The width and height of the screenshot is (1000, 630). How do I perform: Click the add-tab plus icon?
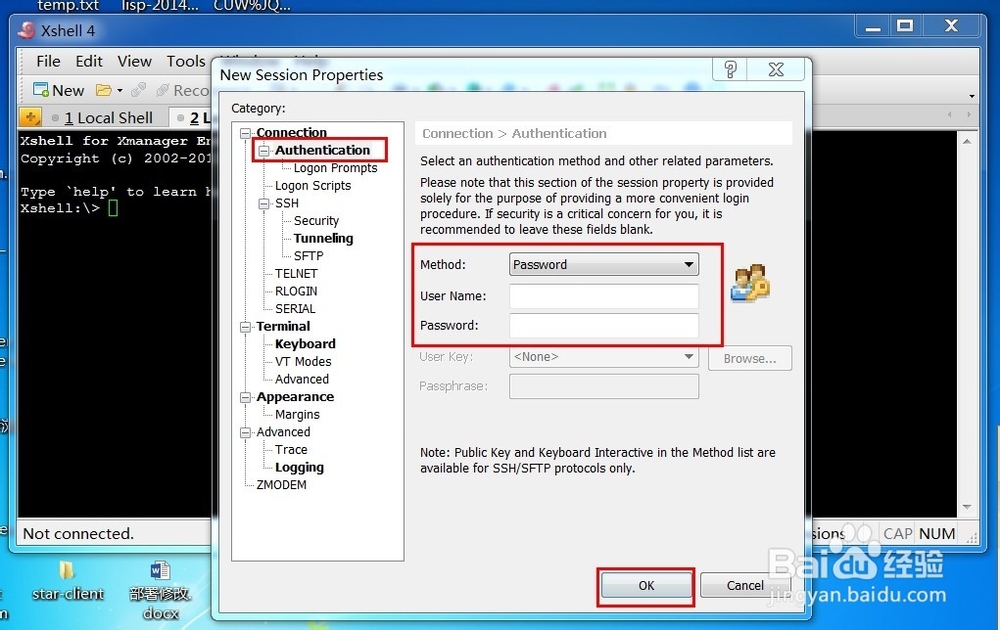[x=30, y=117]
